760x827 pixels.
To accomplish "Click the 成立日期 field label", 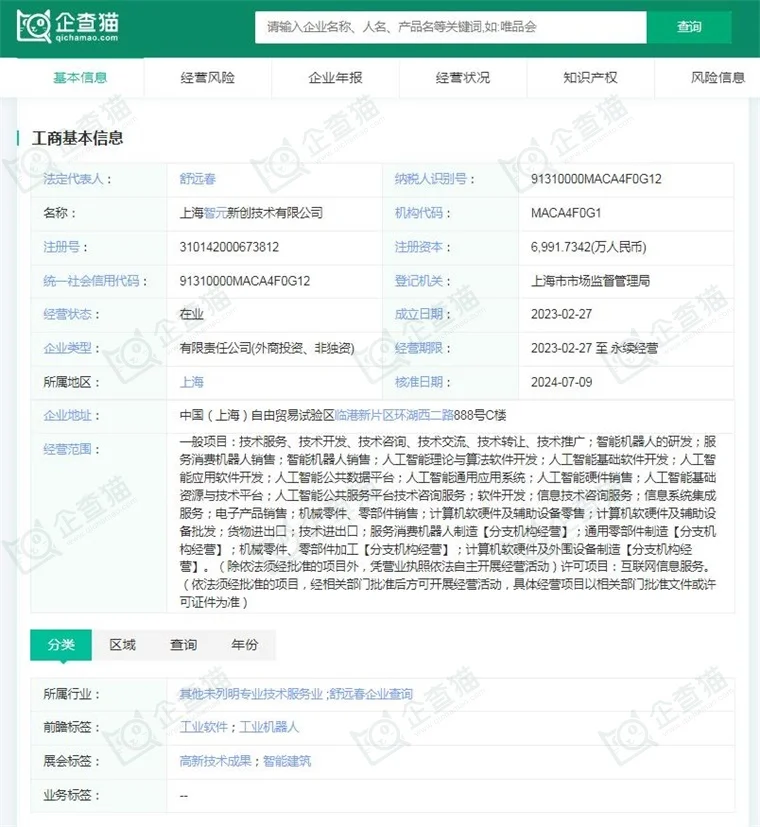I will pos(419,314).
